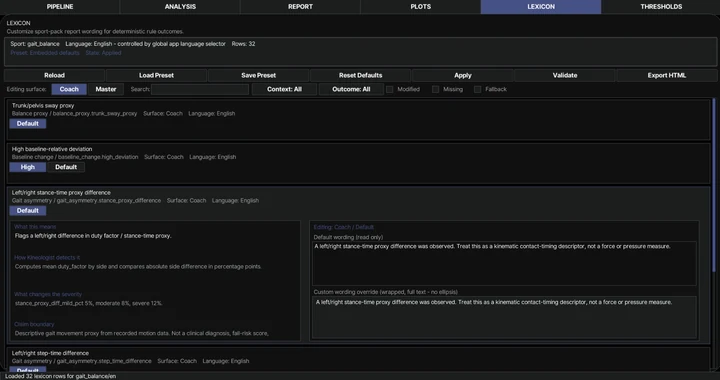Click the Custom wording override text box
This screenshot has height=380, width=720.
point(504,318)
